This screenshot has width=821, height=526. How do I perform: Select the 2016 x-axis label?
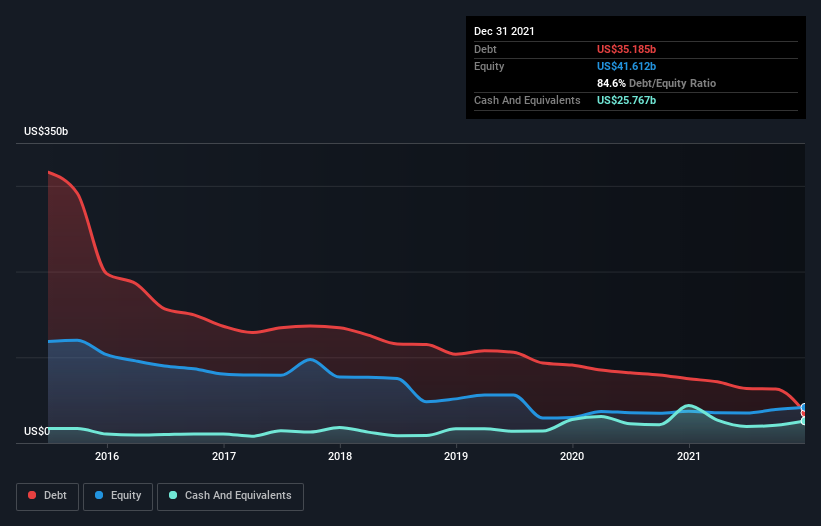[x=107, y=456]
